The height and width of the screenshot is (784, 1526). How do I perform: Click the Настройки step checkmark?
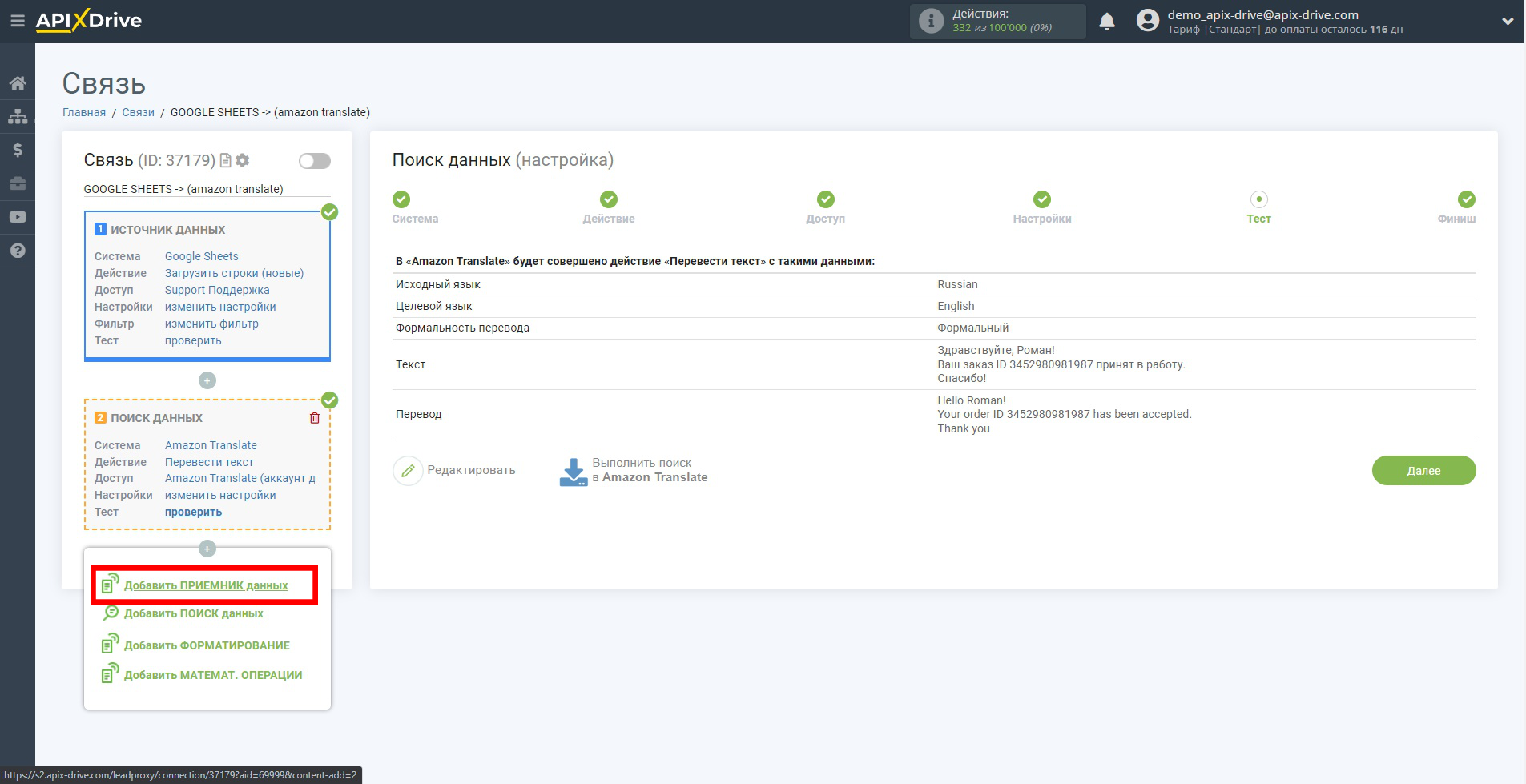click(x=1042, y=199)
